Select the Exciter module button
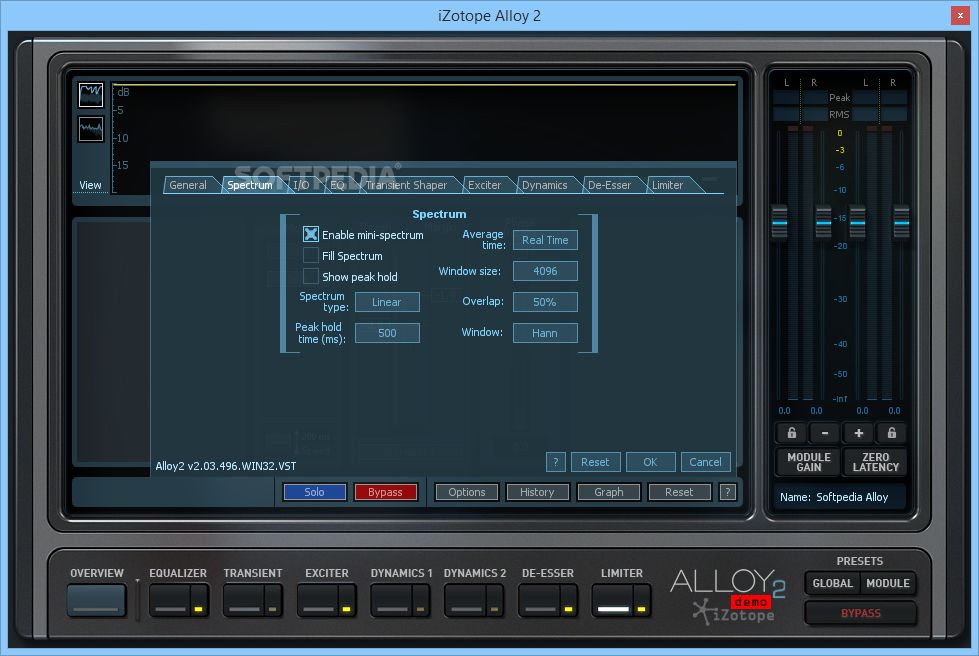 tap(318, 600)
